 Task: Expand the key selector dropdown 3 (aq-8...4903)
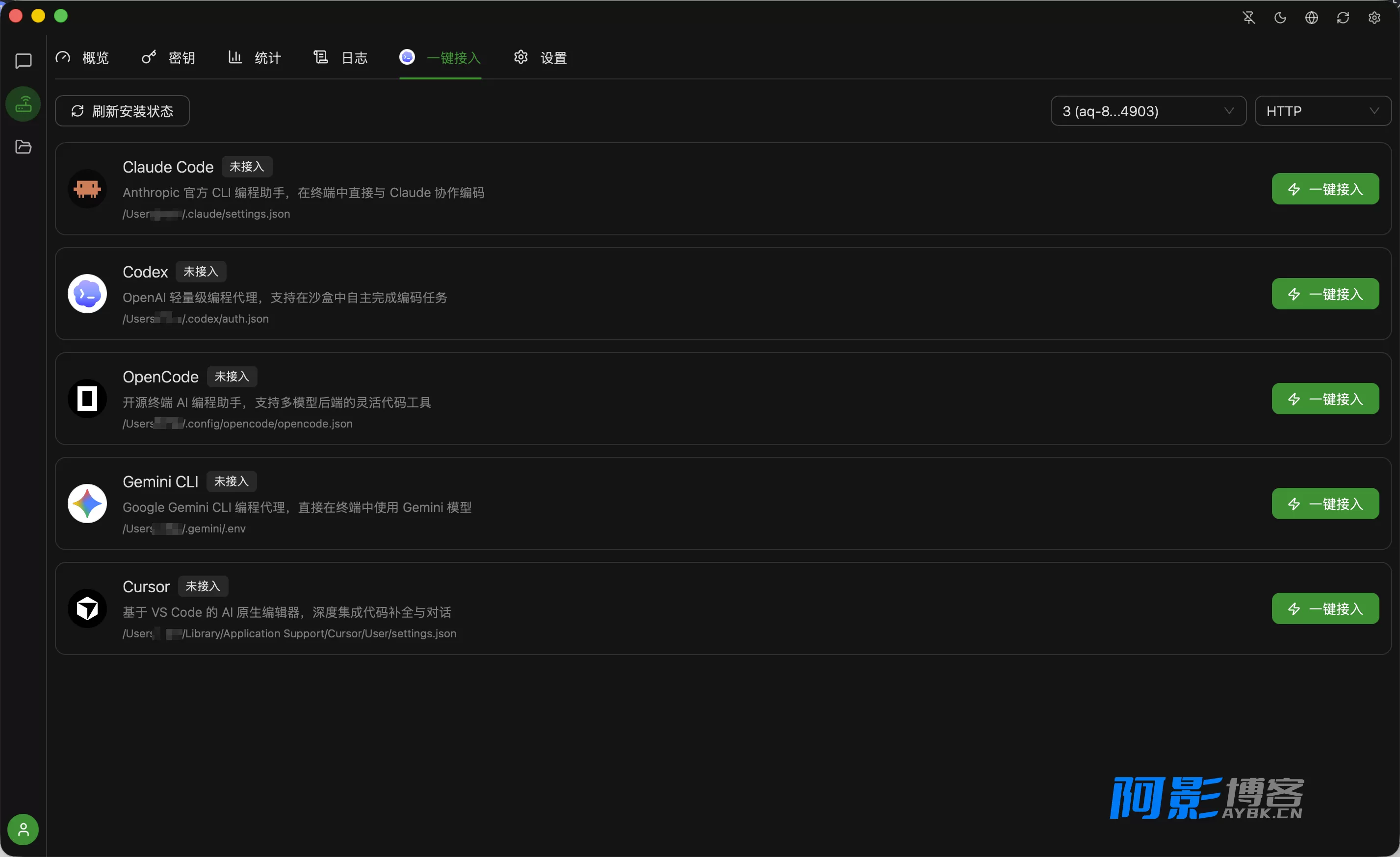tap(1148, 111)
